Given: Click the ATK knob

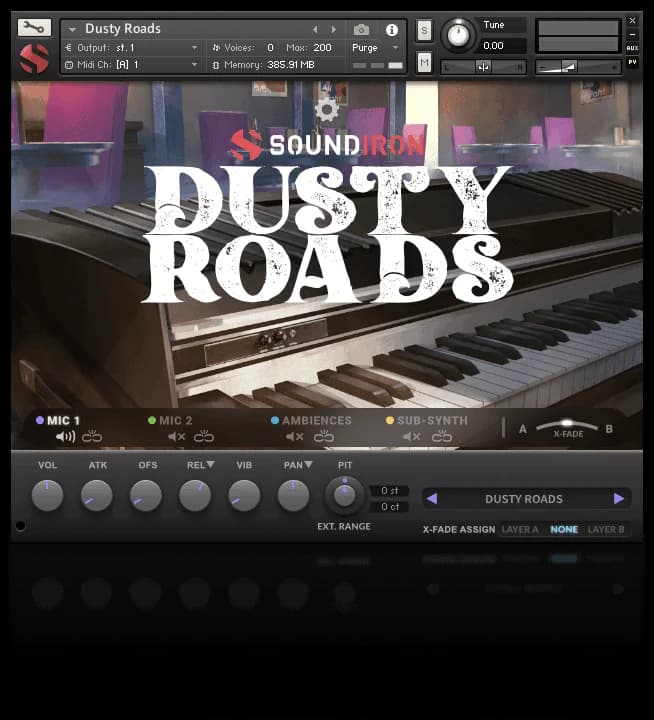Looking at the screenshot, I should point(96,495).
